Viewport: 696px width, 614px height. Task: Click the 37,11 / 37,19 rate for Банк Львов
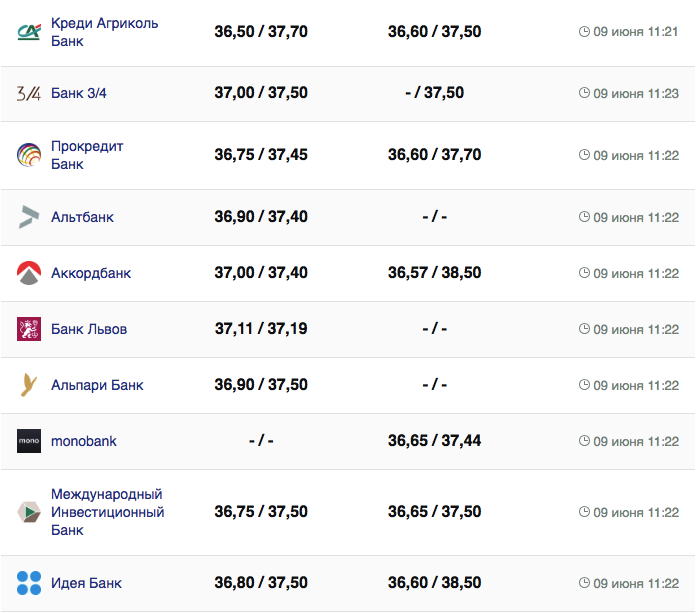point(261,329)
